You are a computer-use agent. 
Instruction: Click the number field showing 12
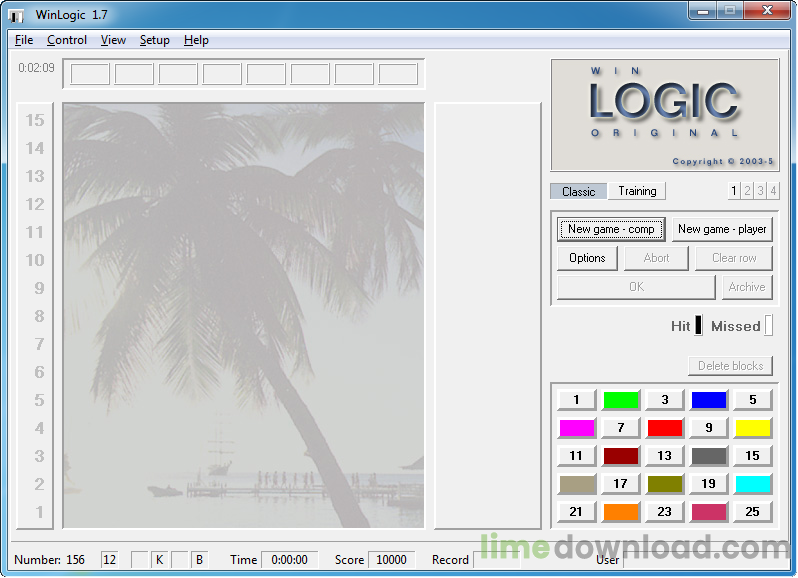click(x=109, y=560)
